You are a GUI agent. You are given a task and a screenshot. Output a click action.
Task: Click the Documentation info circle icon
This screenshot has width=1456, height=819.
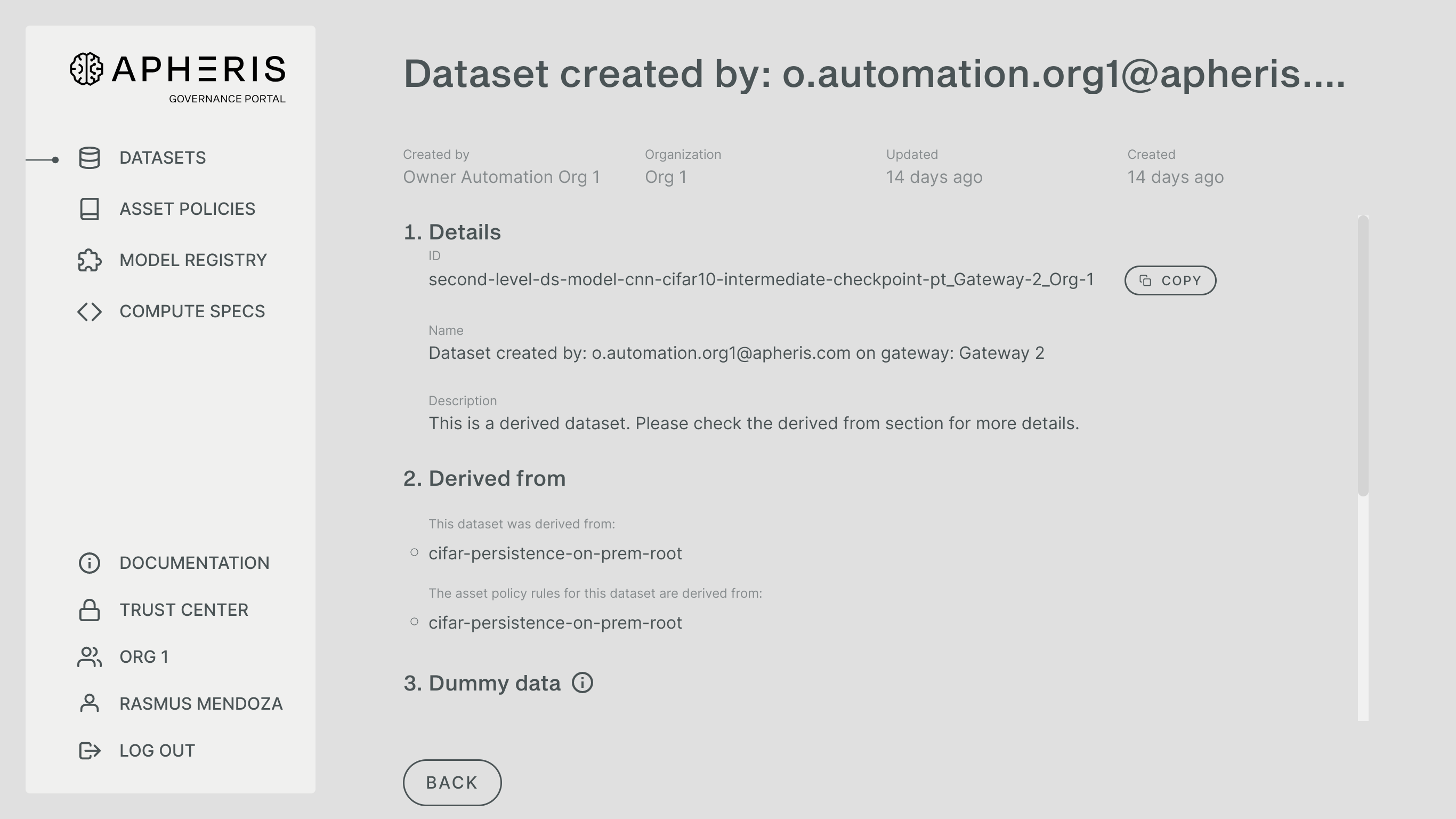coord(90,563)
